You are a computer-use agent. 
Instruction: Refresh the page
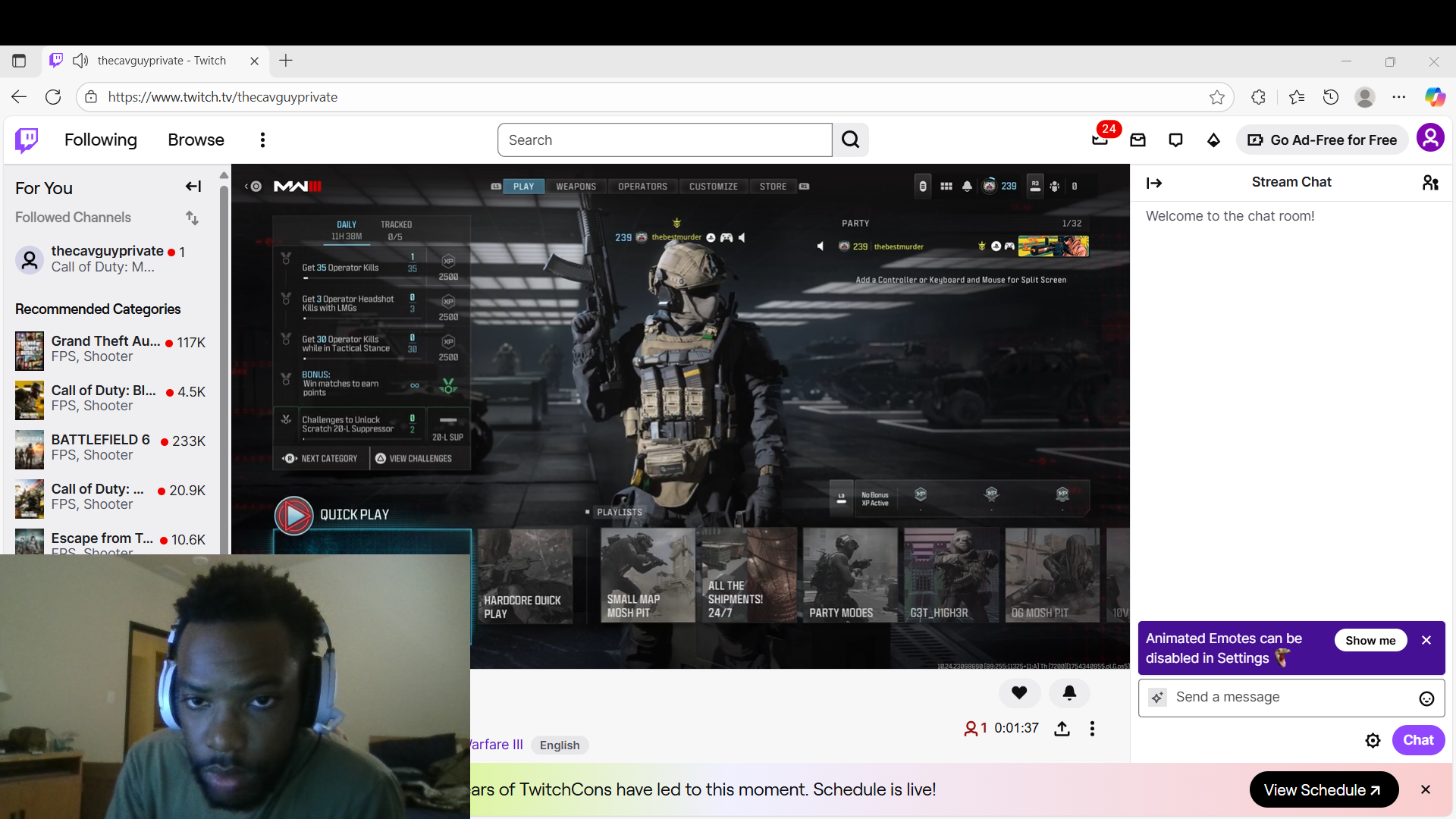click(x=53, y=97)
